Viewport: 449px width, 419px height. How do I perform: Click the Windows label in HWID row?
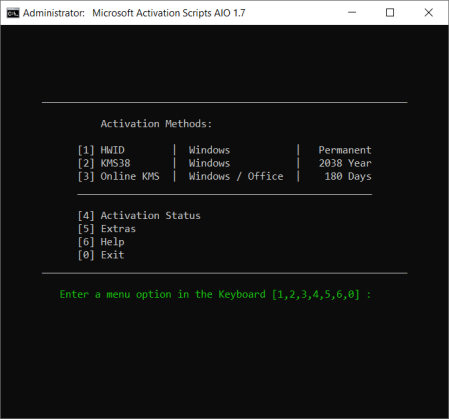coord(209,150)
